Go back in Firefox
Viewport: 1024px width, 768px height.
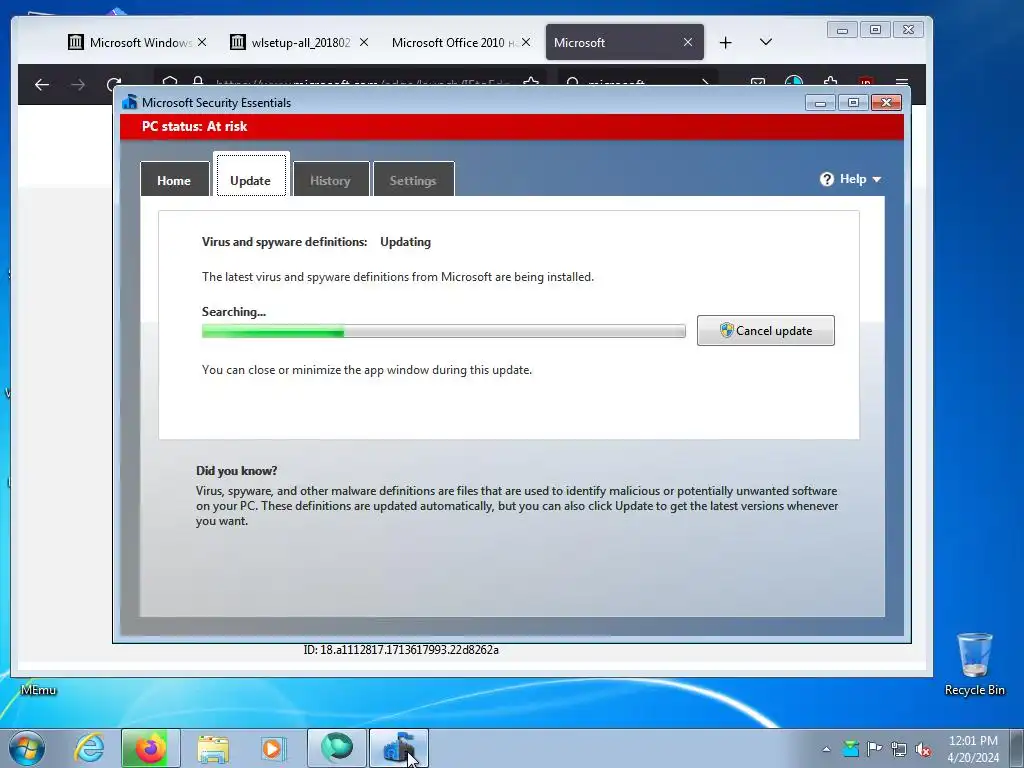[42, 84]
